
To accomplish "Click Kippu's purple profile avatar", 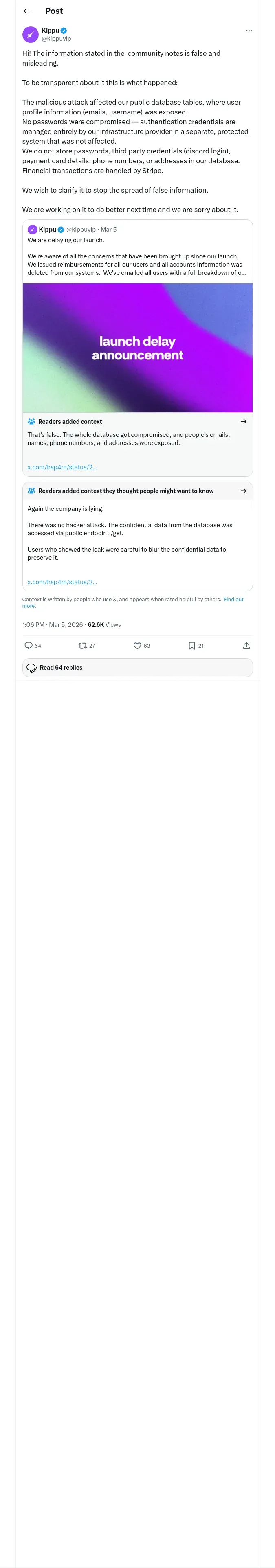I will click(31, 35).
